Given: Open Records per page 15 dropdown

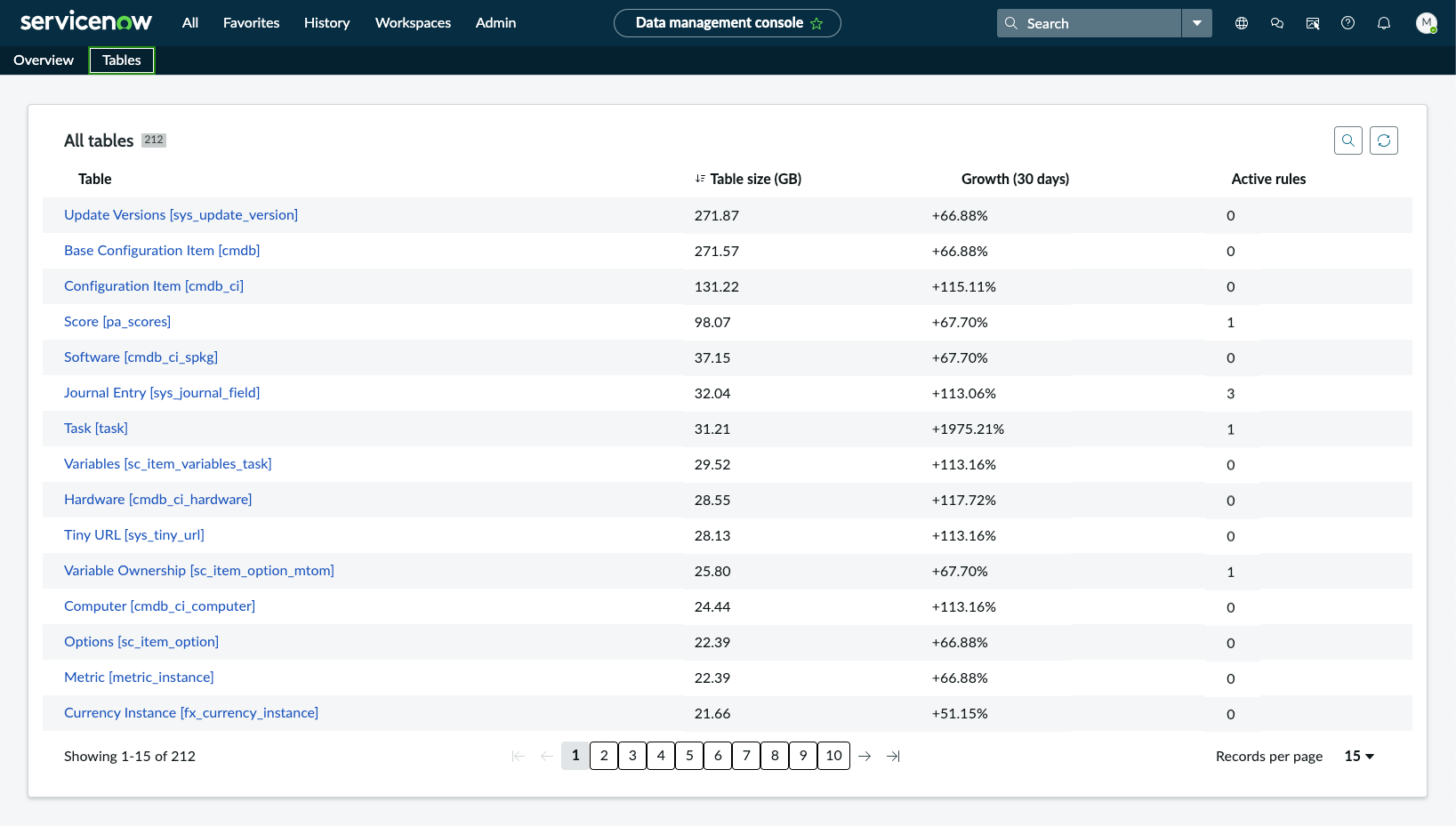Looking at the screenshot, I should pyautogui.click(x=1359, y=756).
